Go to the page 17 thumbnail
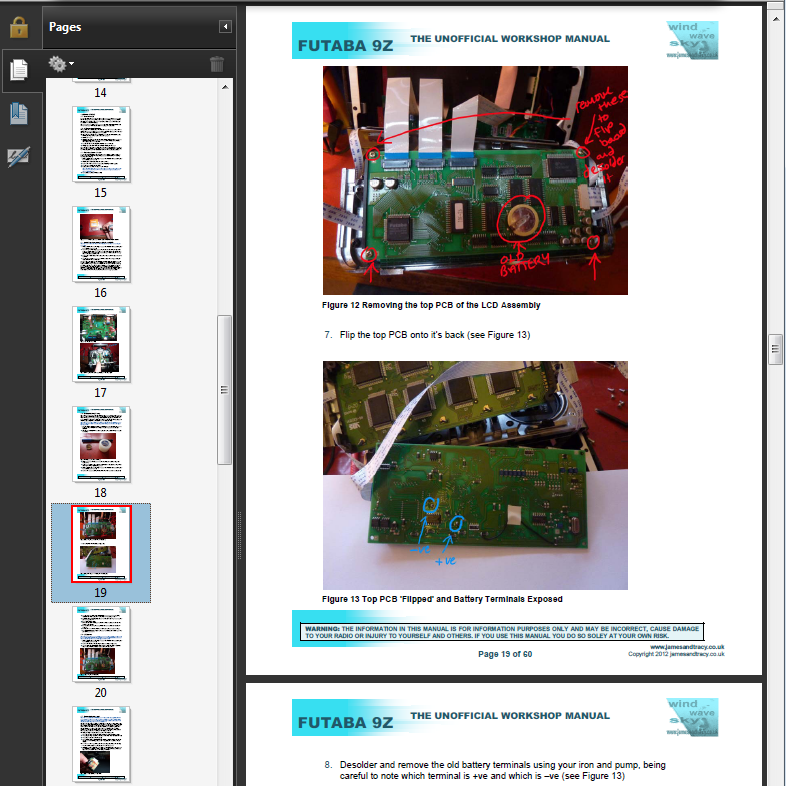 tap(101, 343)
